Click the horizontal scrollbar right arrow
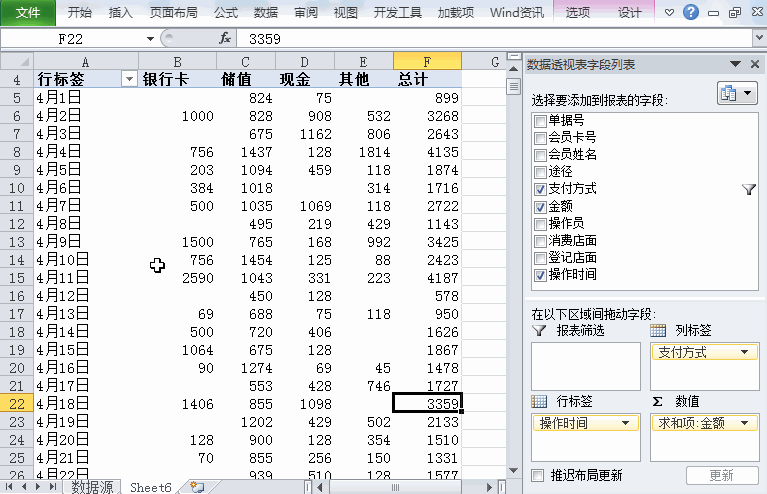 tap(489, 487)
